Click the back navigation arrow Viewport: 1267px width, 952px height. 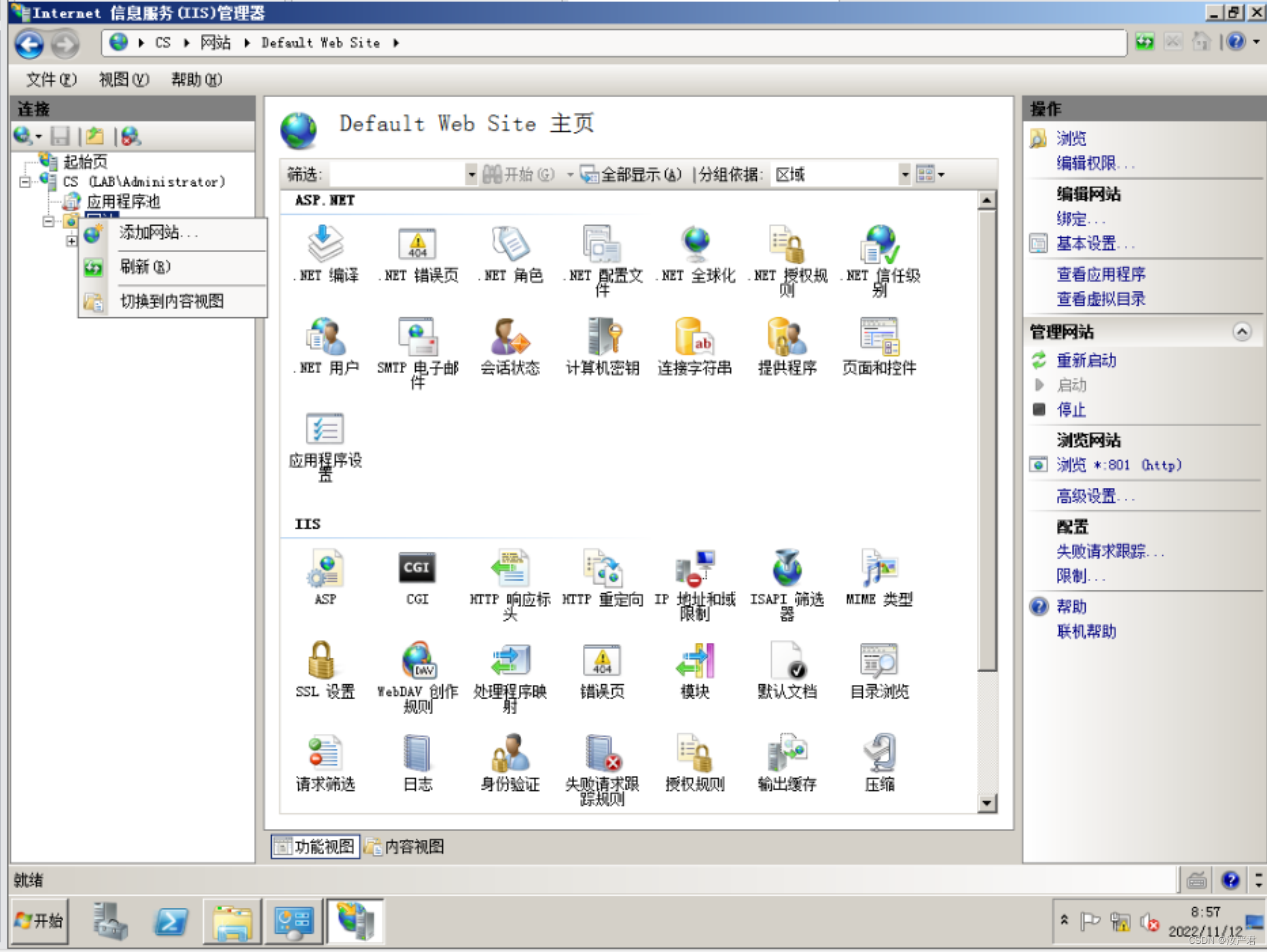pyautogui.click(x=29, y=45)
